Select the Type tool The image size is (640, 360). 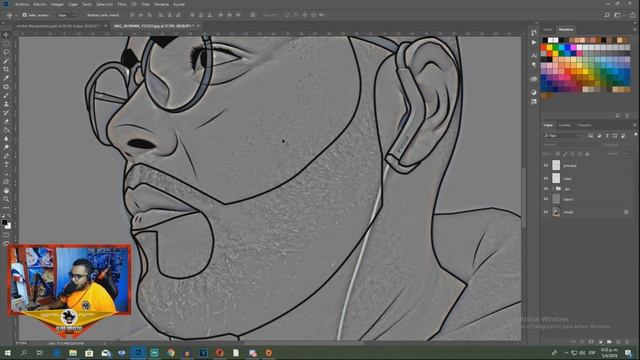(x=6, y=165)
